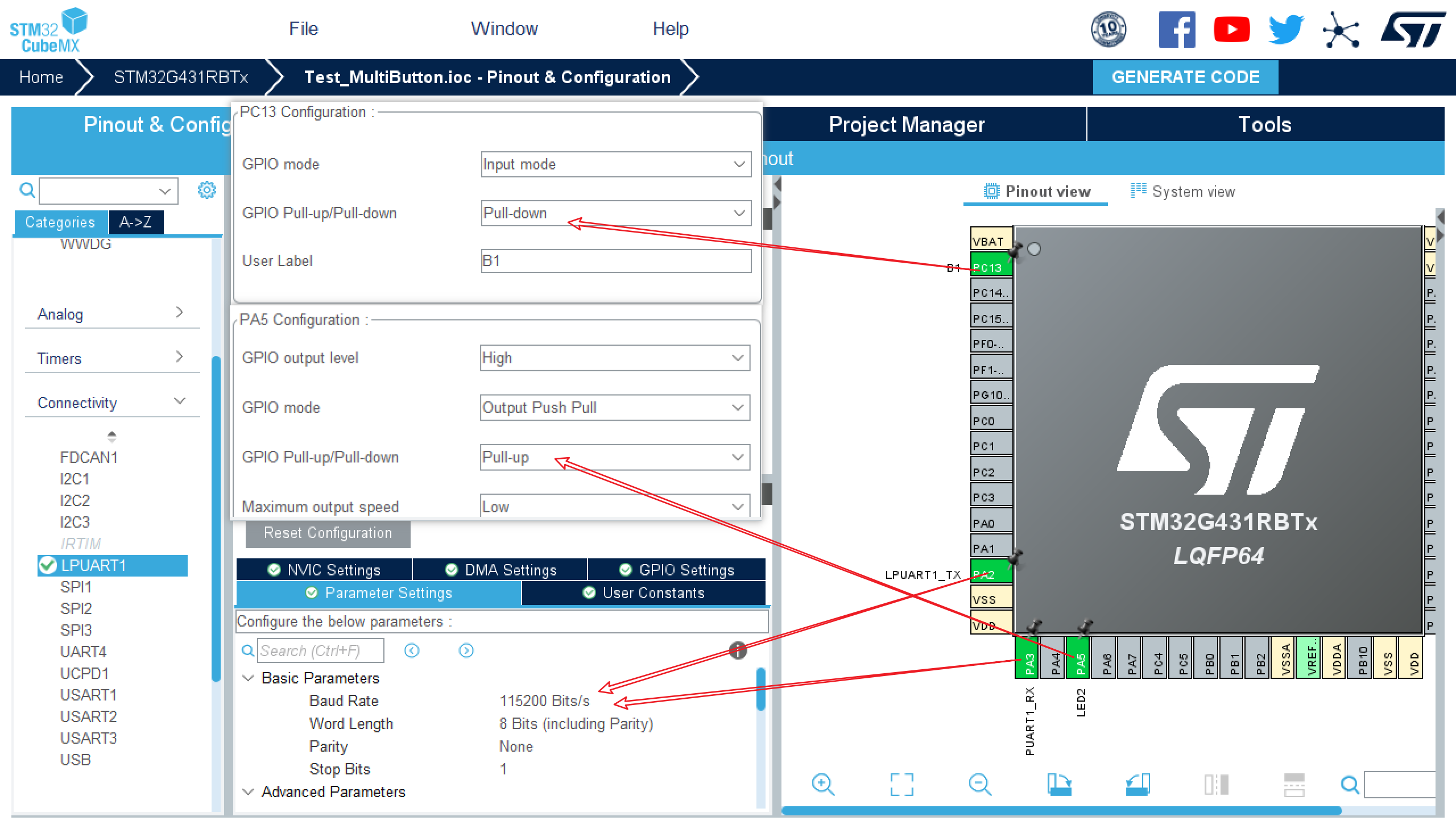Go to previous parameter search result

(412, 650)
